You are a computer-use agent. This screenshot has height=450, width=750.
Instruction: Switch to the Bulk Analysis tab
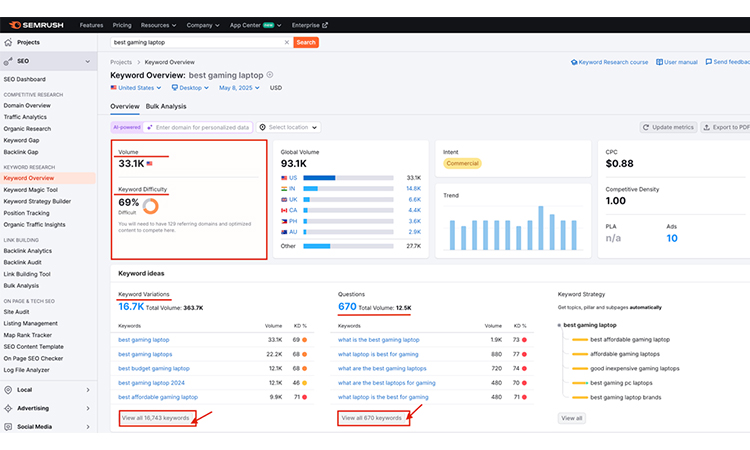166,106
